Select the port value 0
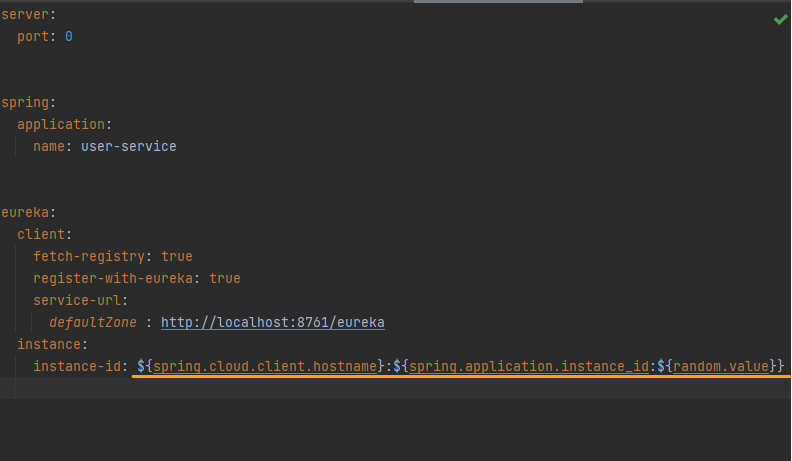The width and height of the screenshot is (792, 461). tap(69, 36)
